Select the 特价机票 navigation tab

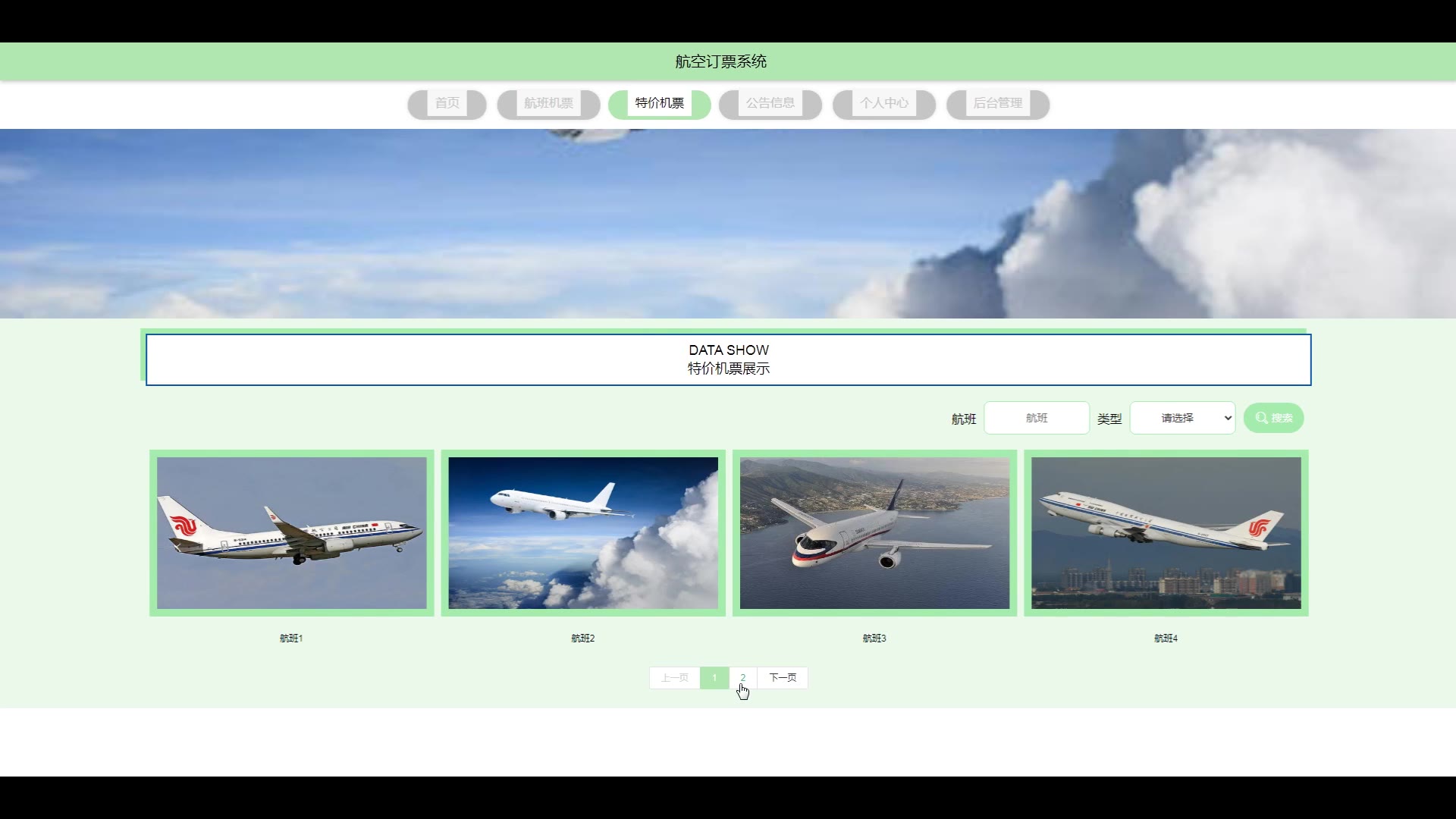click(x=659, y=103)
